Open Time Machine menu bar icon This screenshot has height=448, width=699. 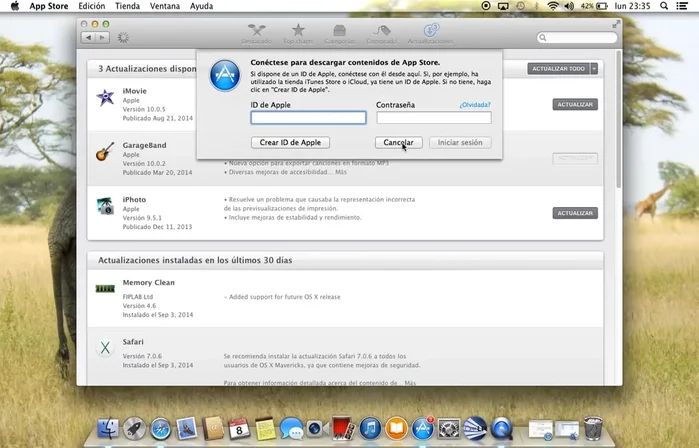point(521,6)
